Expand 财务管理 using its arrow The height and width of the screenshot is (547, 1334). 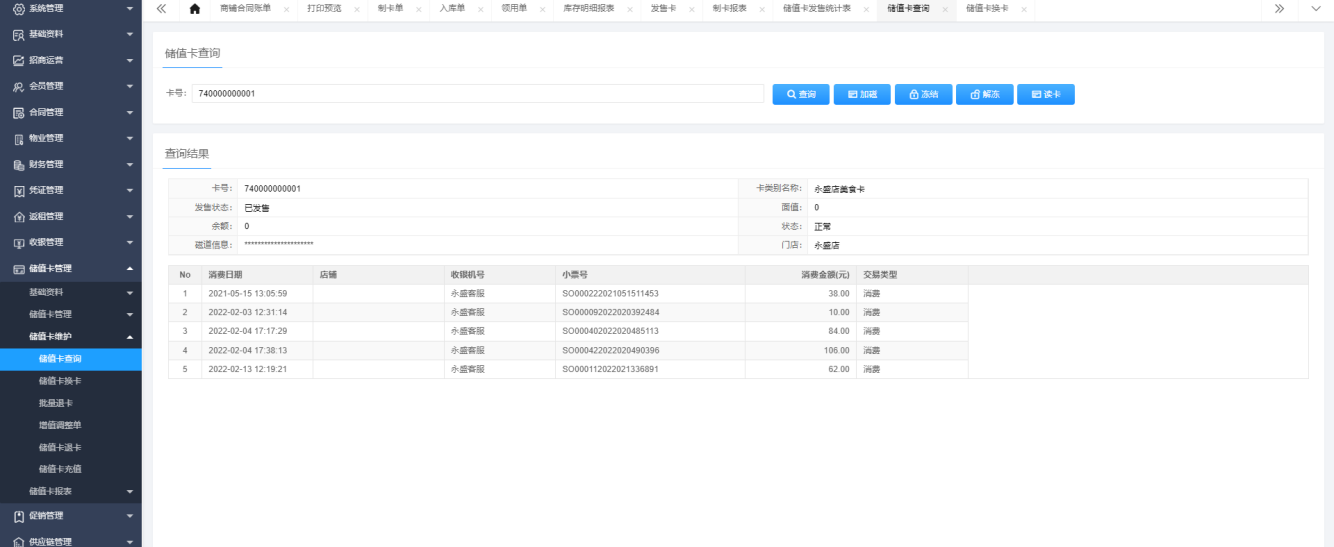130,164
